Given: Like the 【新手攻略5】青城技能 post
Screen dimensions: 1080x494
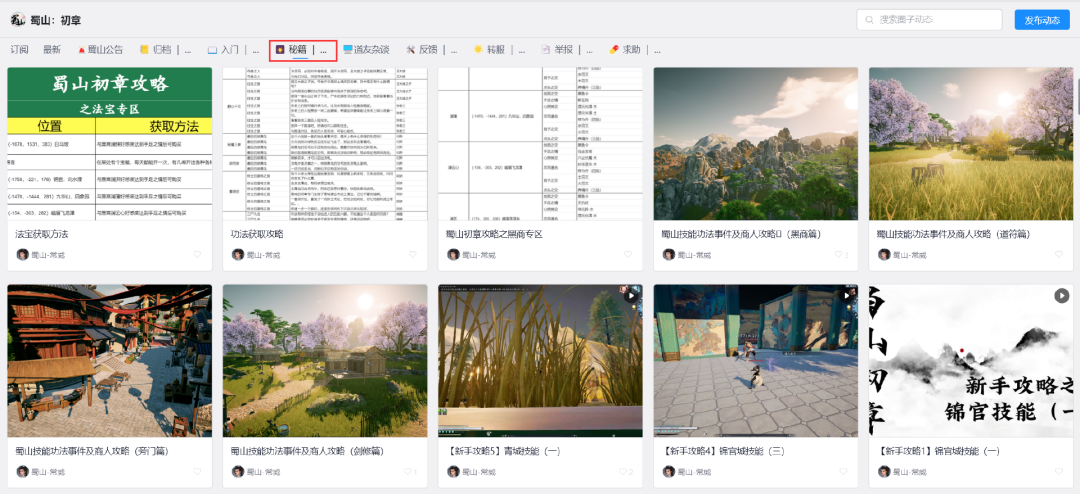Looking at the screenshot, I should [x=623, y=472].
